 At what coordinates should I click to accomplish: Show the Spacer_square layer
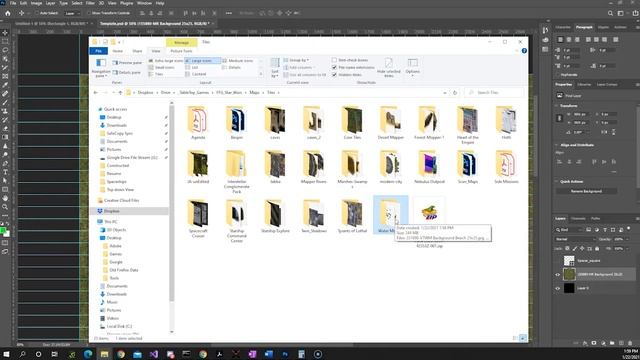tap(558, 260)
